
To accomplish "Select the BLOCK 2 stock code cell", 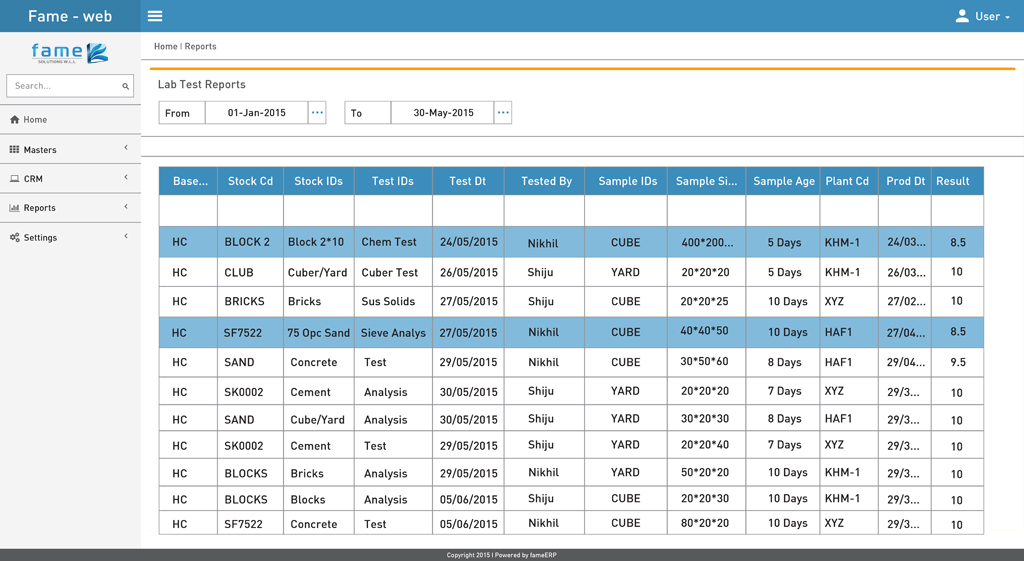I will 250,242.
